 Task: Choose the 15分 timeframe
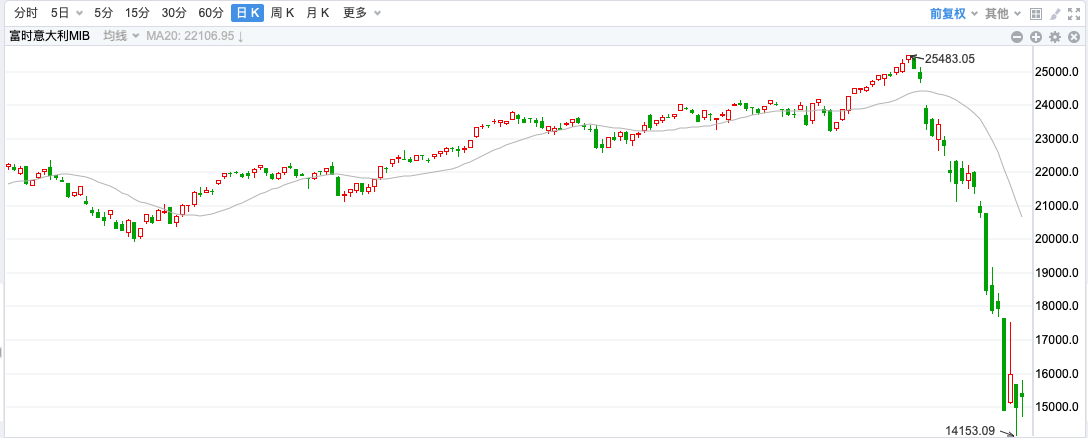pyautogui.click(x=137, y=12)
